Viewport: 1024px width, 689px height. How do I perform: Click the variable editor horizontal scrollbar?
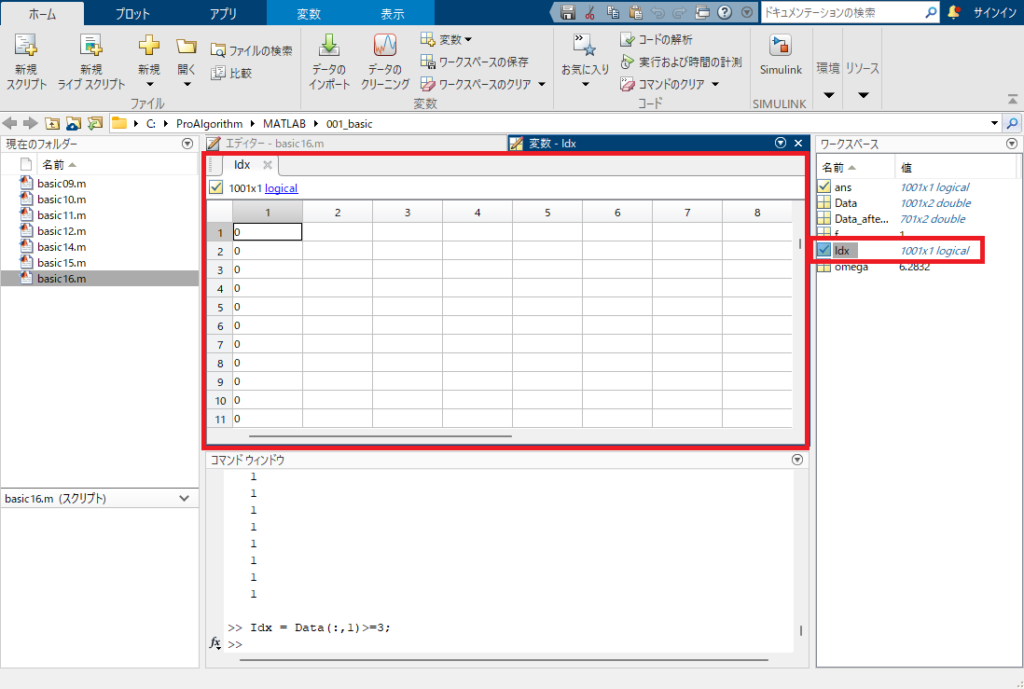(x=380, y=436)
